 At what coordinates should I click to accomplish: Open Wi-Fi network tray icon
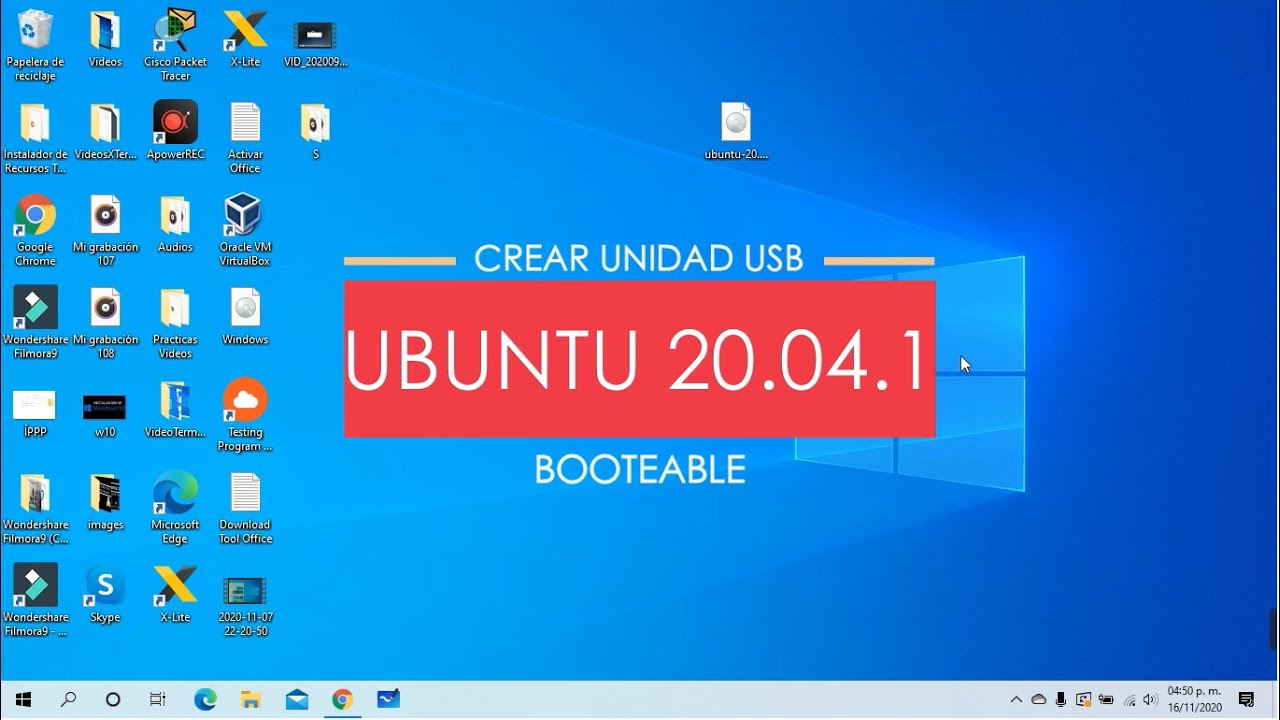pyautogui.click(x=1129, y=700)
